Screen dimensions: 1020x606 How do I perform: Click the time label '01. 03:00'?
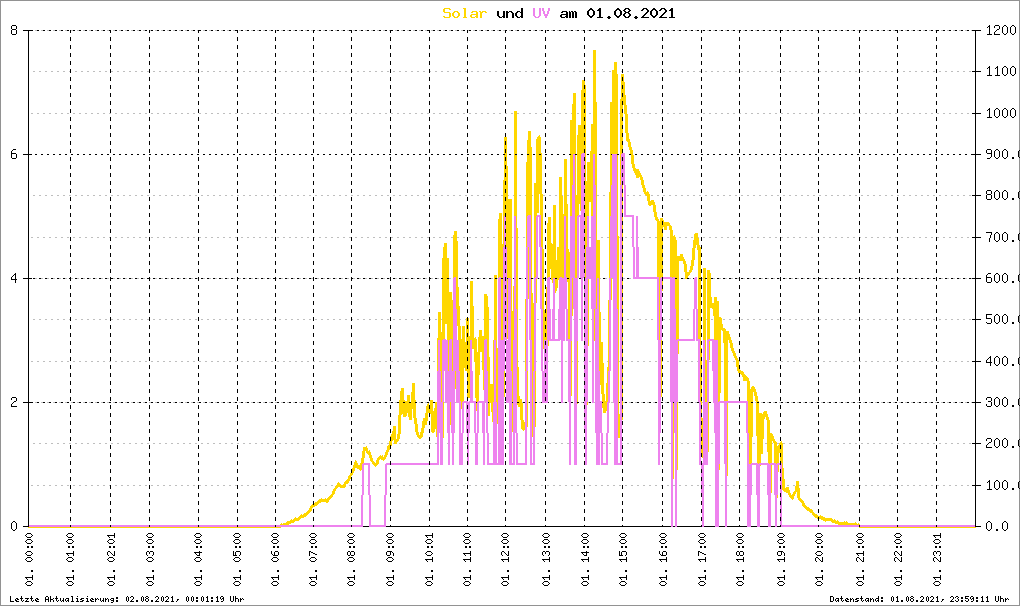(150, 559)
